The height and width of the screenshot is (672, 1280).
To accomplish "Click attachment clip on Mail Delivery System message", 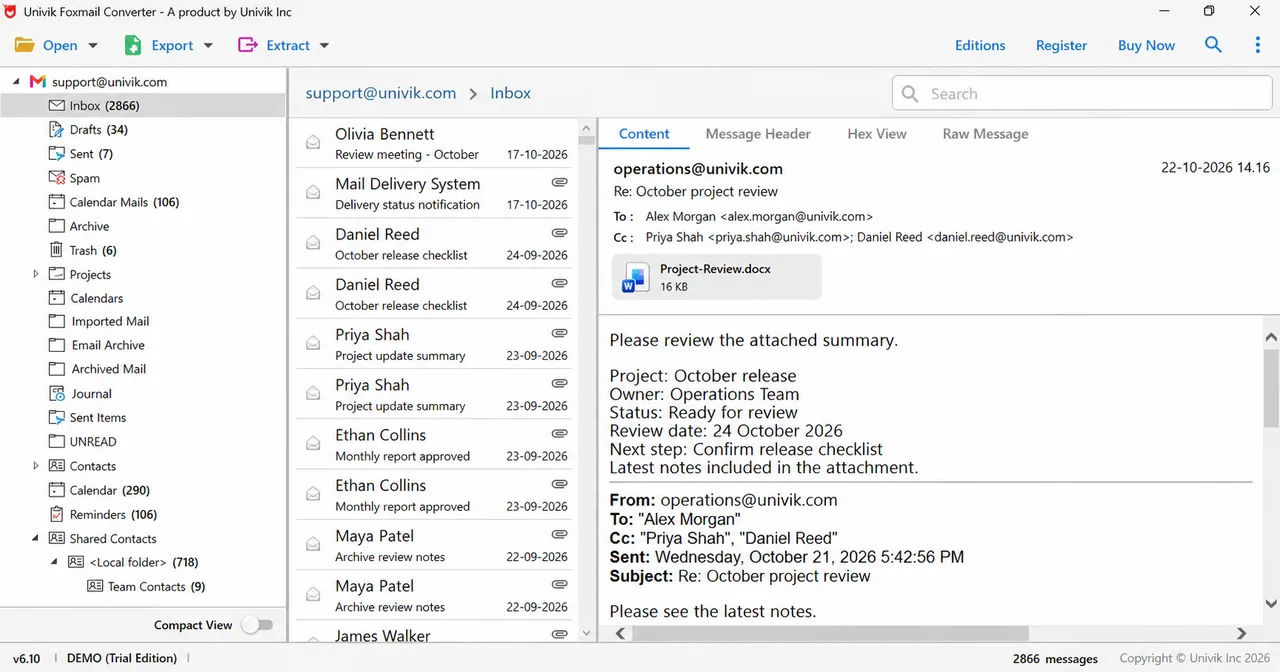I will coord(560,182).
